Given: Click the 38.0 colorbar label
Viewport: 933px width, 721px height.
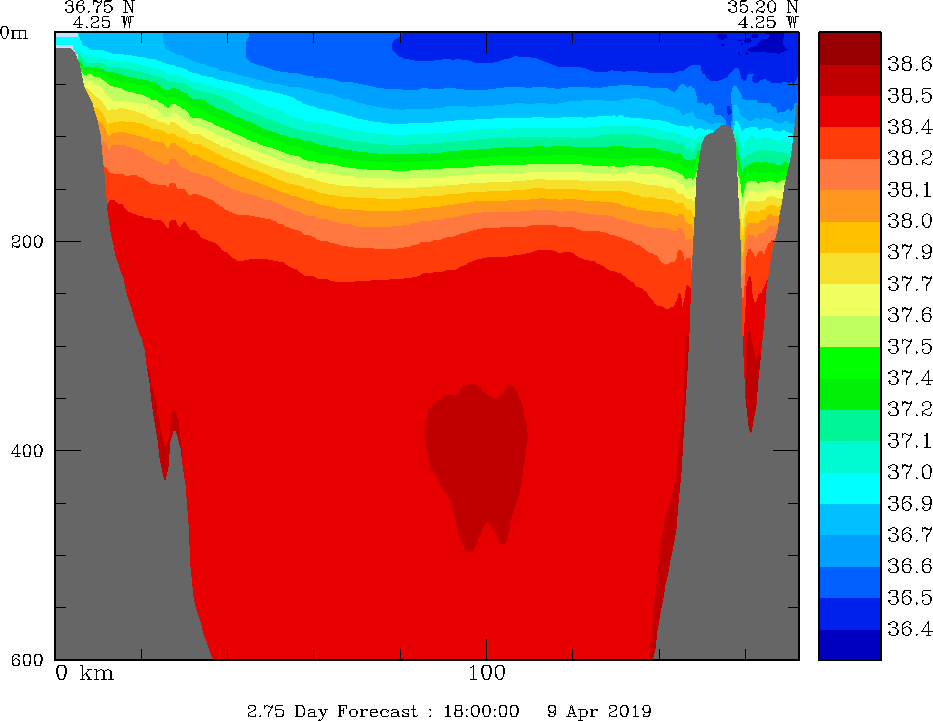Looking at the screenshot, I should point(909,222).
